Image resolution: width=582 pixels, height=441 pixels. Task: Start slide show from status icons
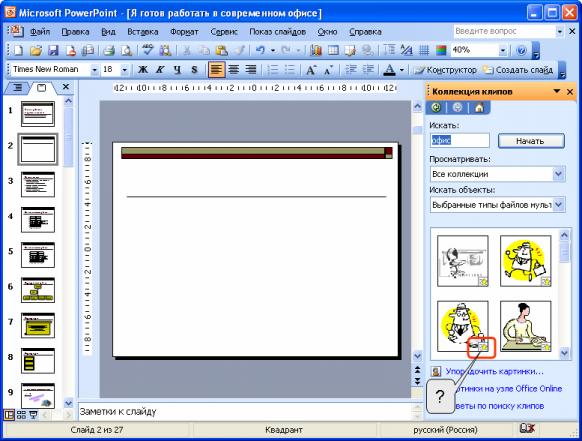tap(33, 415)
